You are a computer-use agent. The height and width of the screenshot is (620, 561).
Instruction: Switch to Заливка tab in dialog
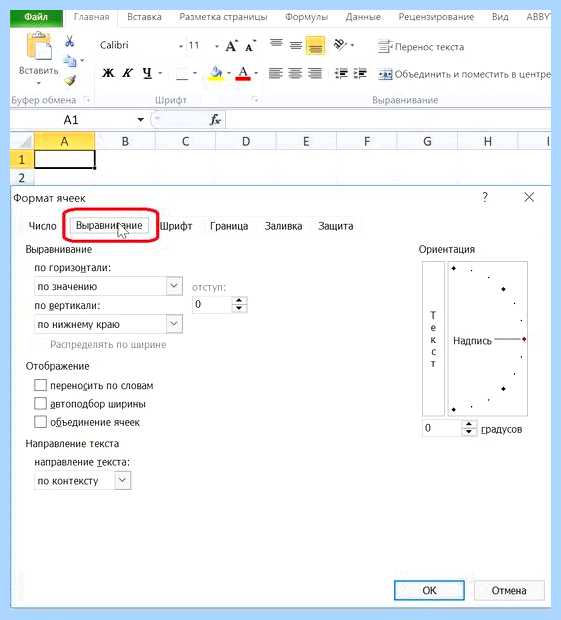(x=283, y=226)
